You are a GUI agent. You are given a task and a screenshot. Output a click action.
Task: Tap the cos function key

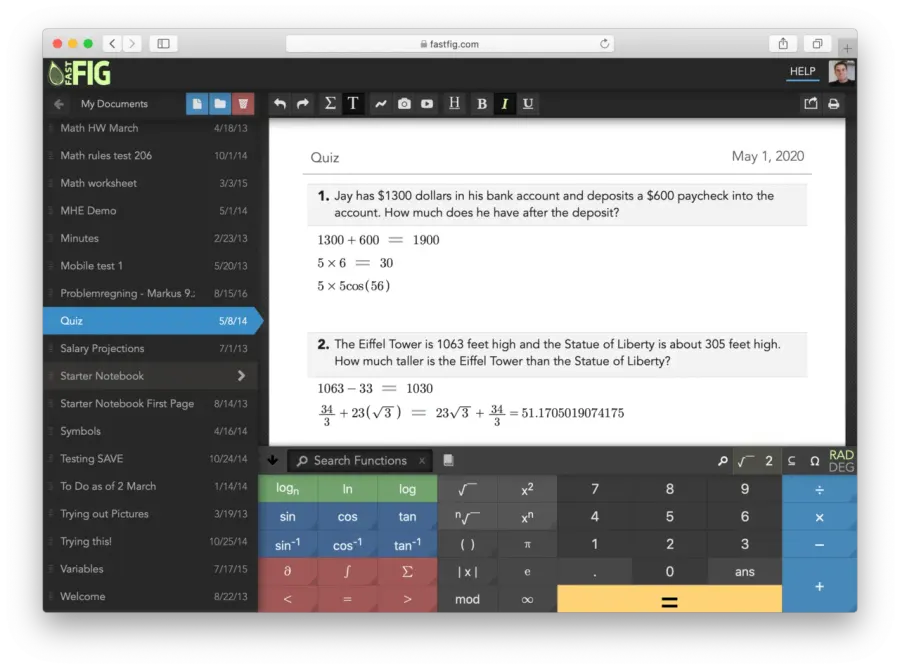347,516
